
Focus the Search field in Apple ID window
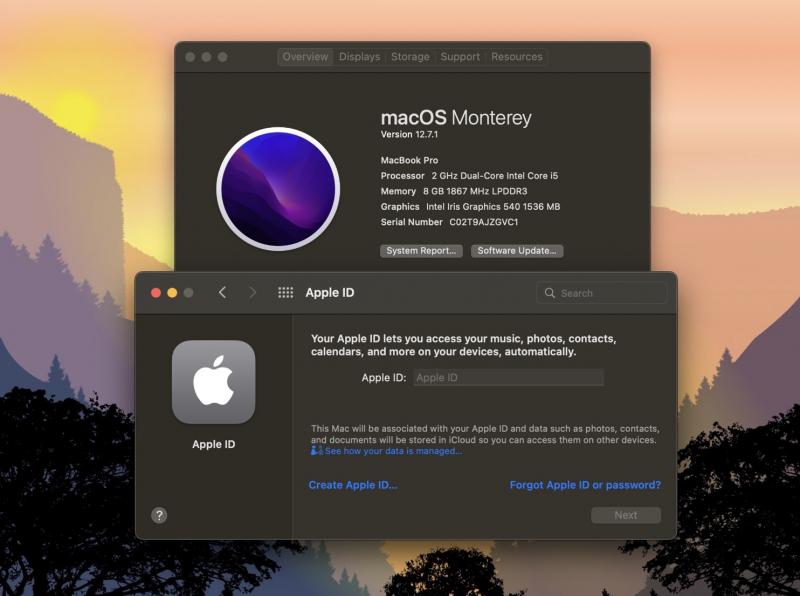click(x=602, y=293)
